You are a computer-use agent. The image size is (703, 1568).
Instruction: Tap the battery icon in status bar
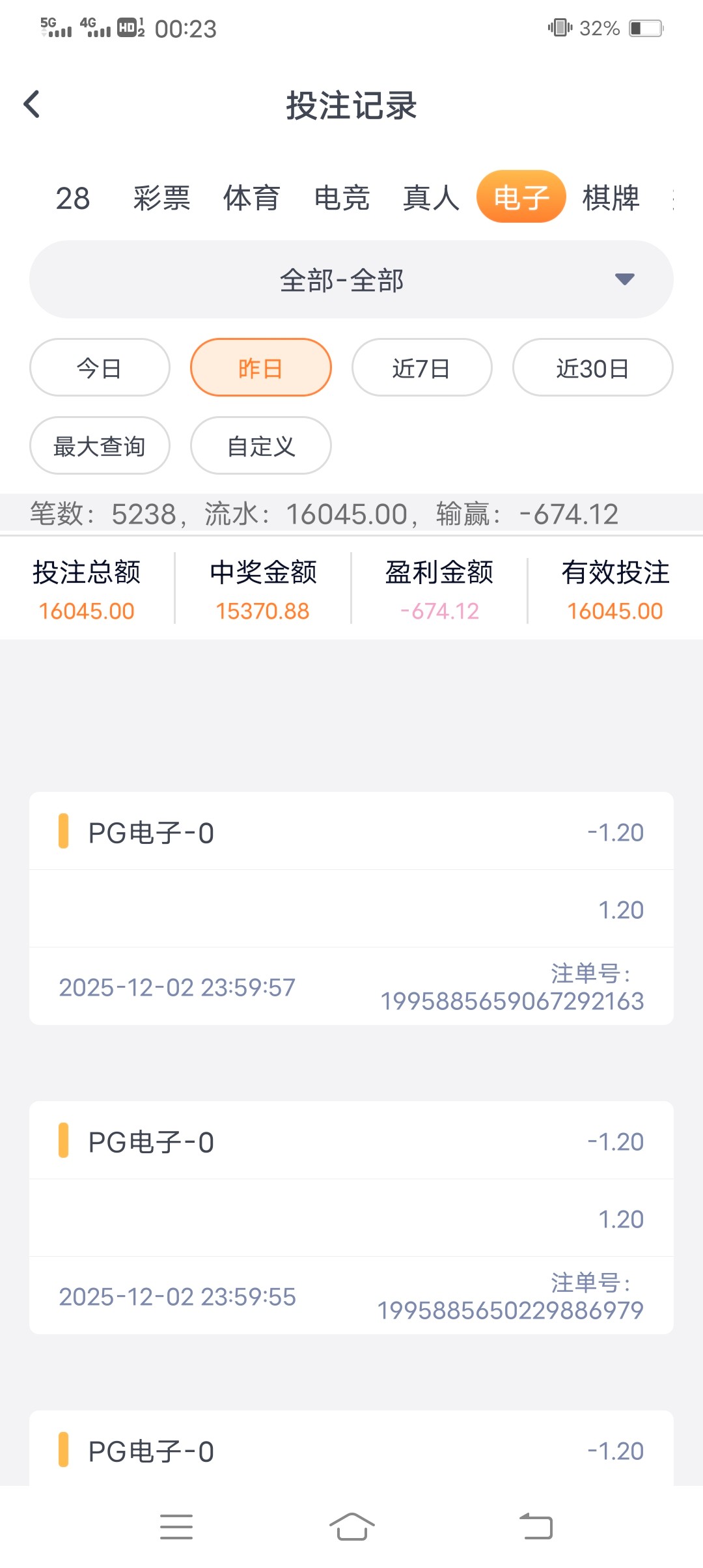coord(645,28)
